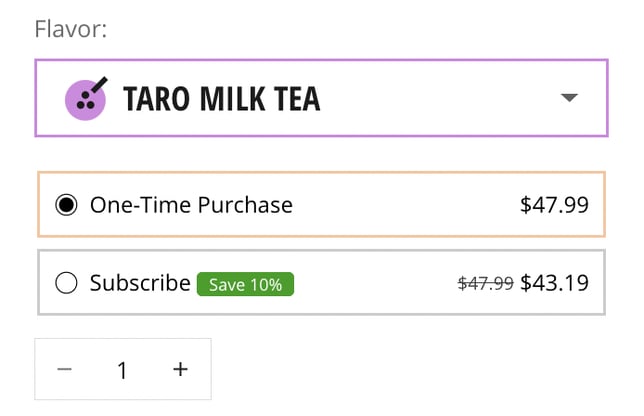Image resolution: width=644 pixels, height=416 pixels.
Task: Click the gray-bordered Subscribe option box
Action: (321, 283)
